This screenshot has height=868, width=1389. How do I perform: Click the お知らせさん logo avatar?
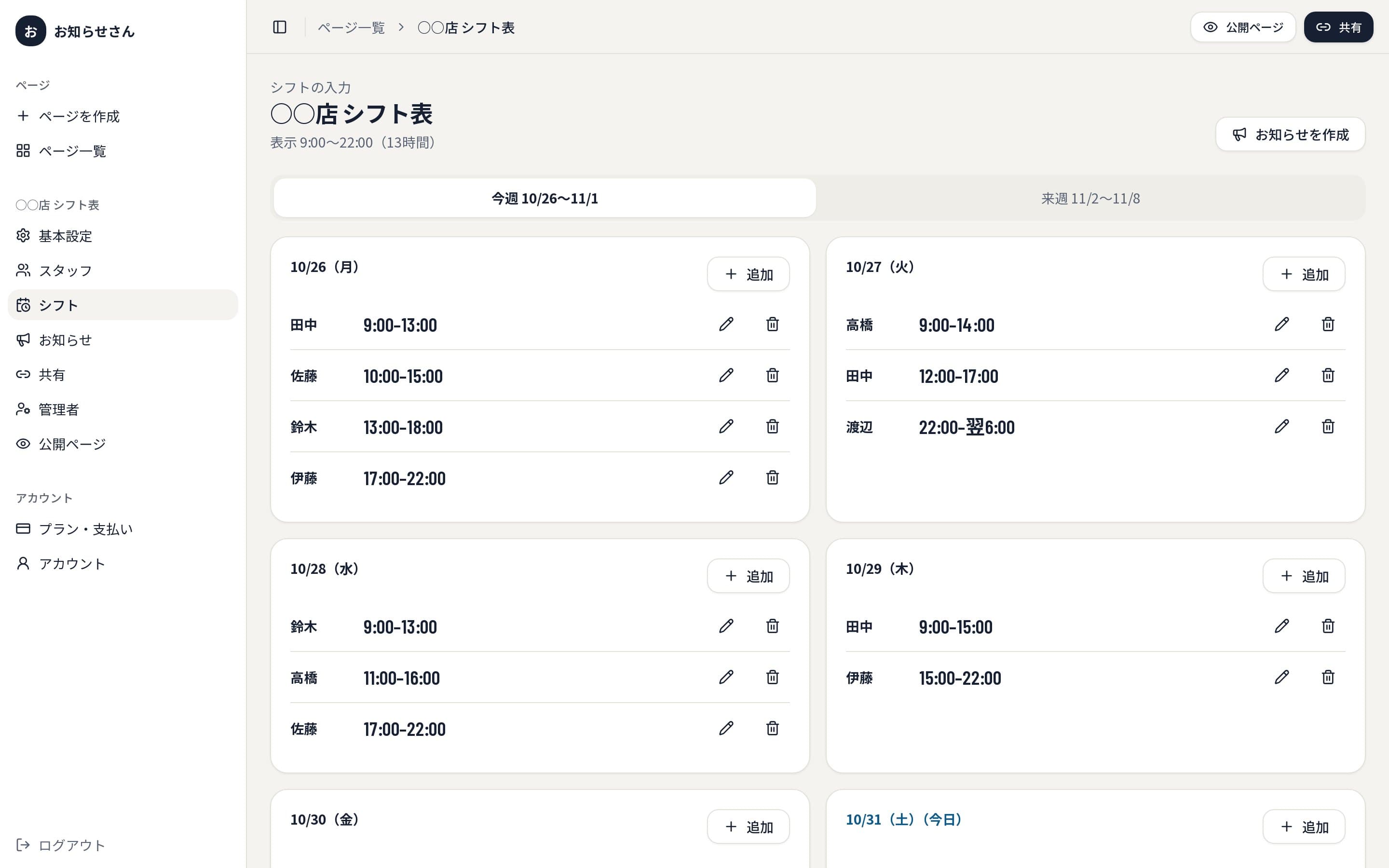click(30, 31)
